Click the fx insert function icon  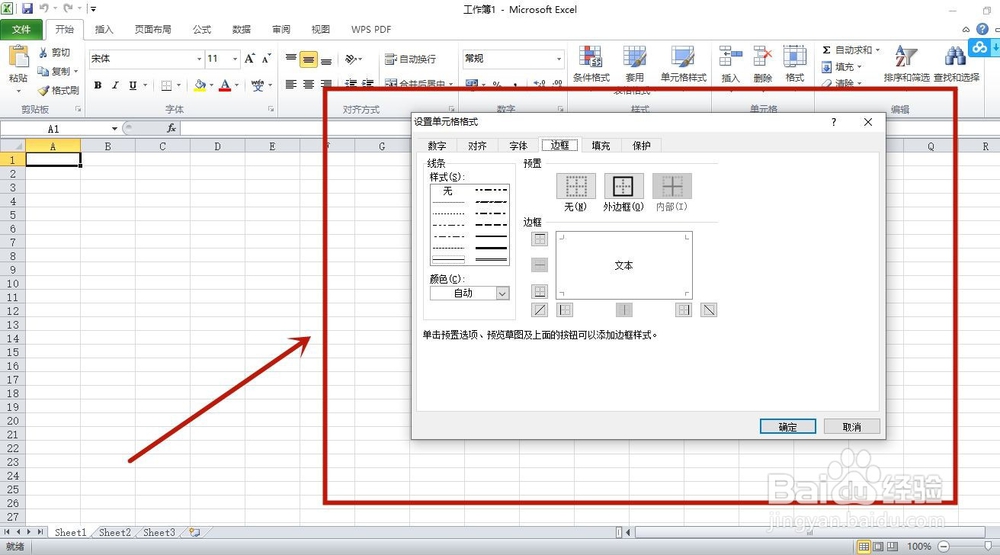click(x=172, y=128)
